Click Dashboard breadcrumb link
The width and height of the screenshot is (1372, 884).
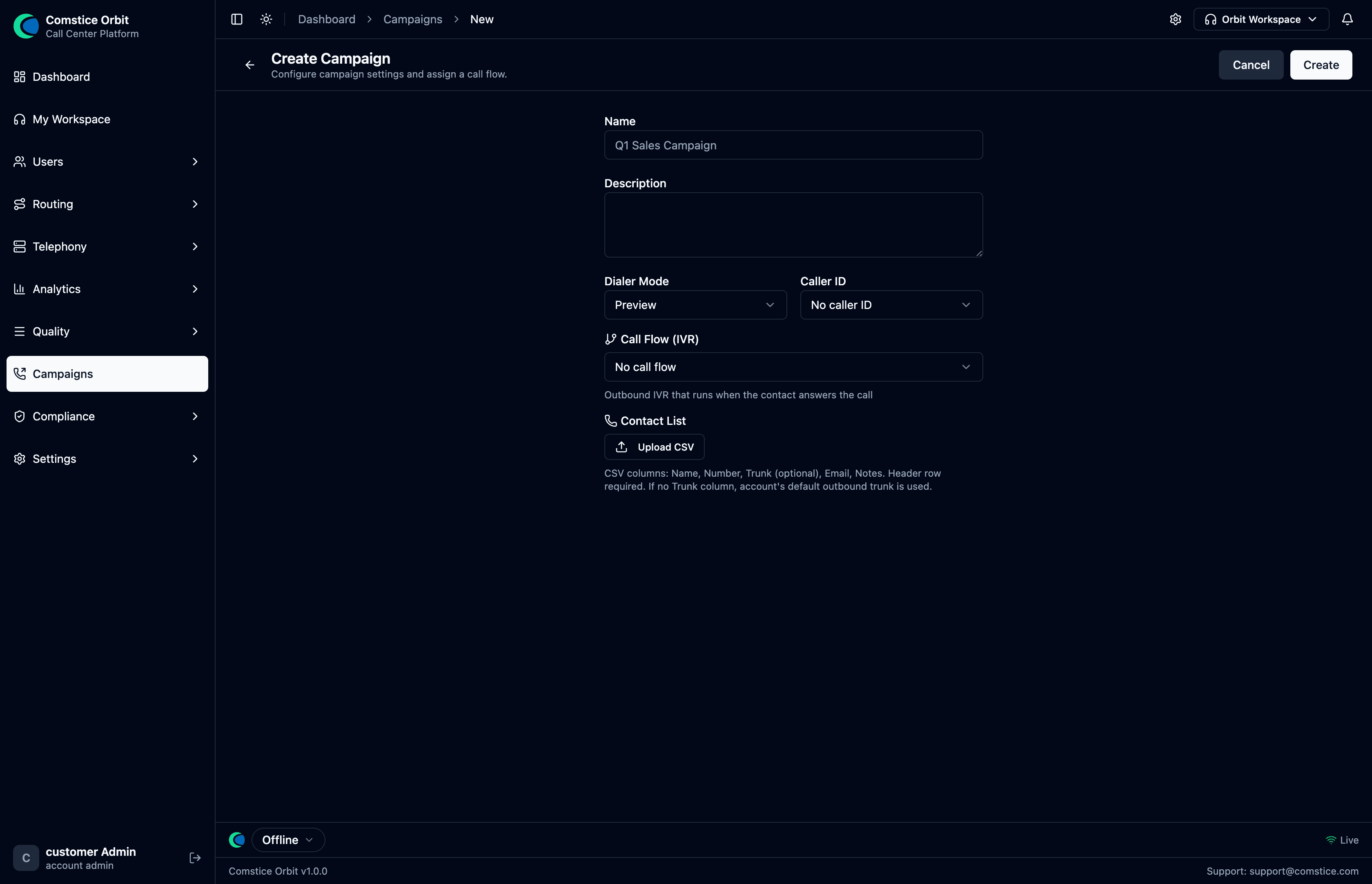(x=327, y=20)
